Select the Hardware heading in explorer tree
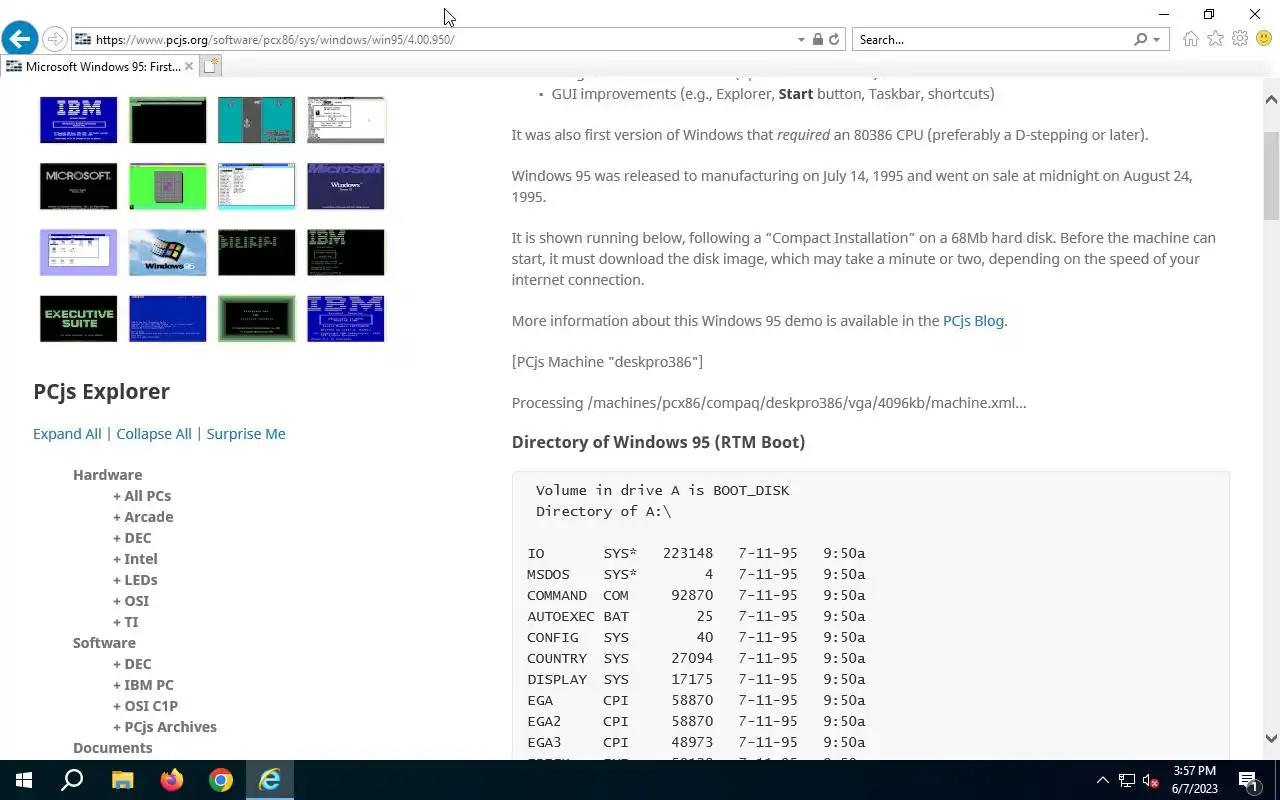 click(x=108, y=475)
